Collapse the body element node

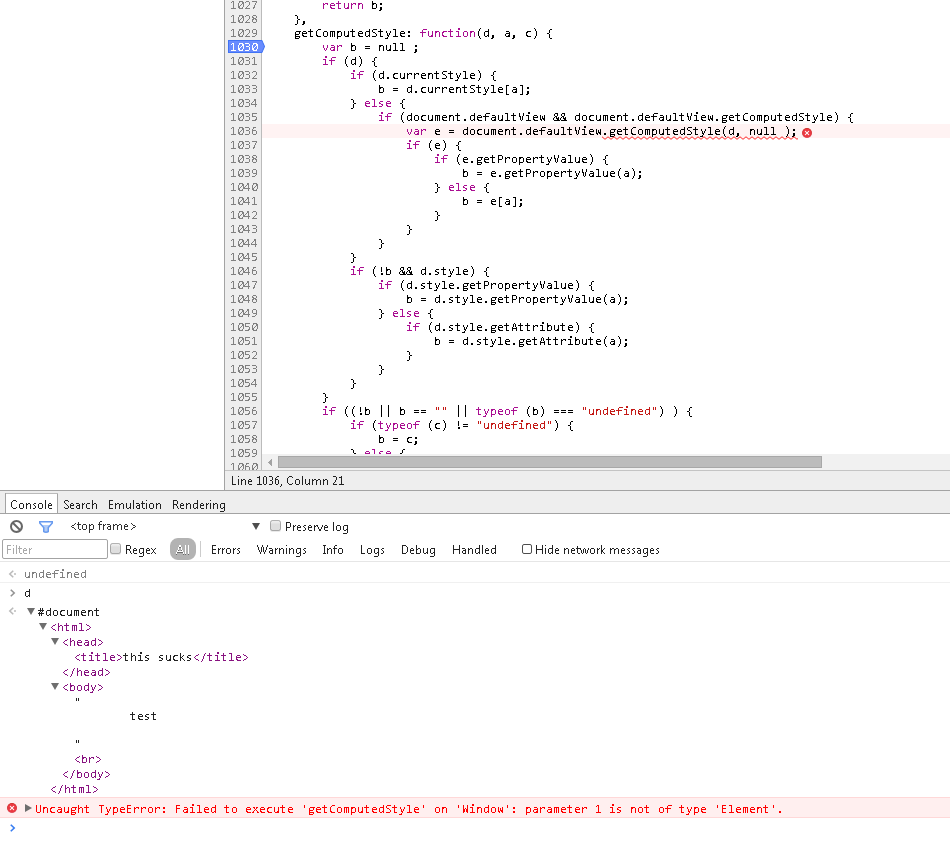coord(55,686)
